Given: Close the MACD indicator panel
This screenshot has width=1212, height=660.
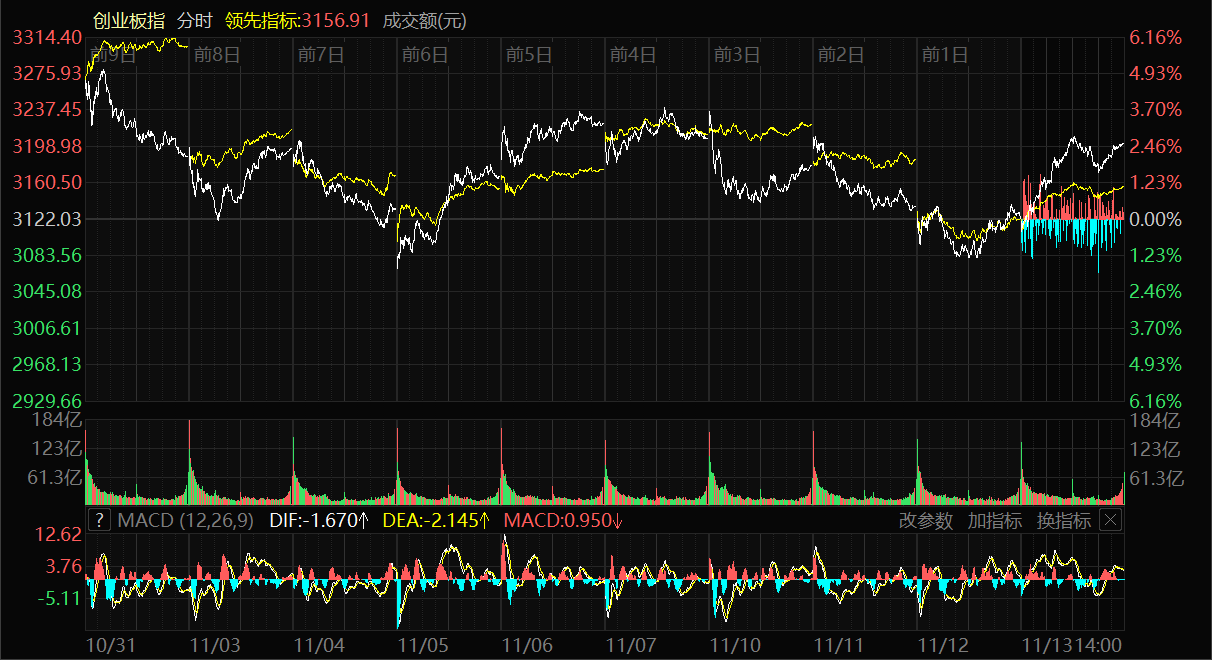Looking at the screenshot, I should pyautogui.click(x=1110, y=520).
